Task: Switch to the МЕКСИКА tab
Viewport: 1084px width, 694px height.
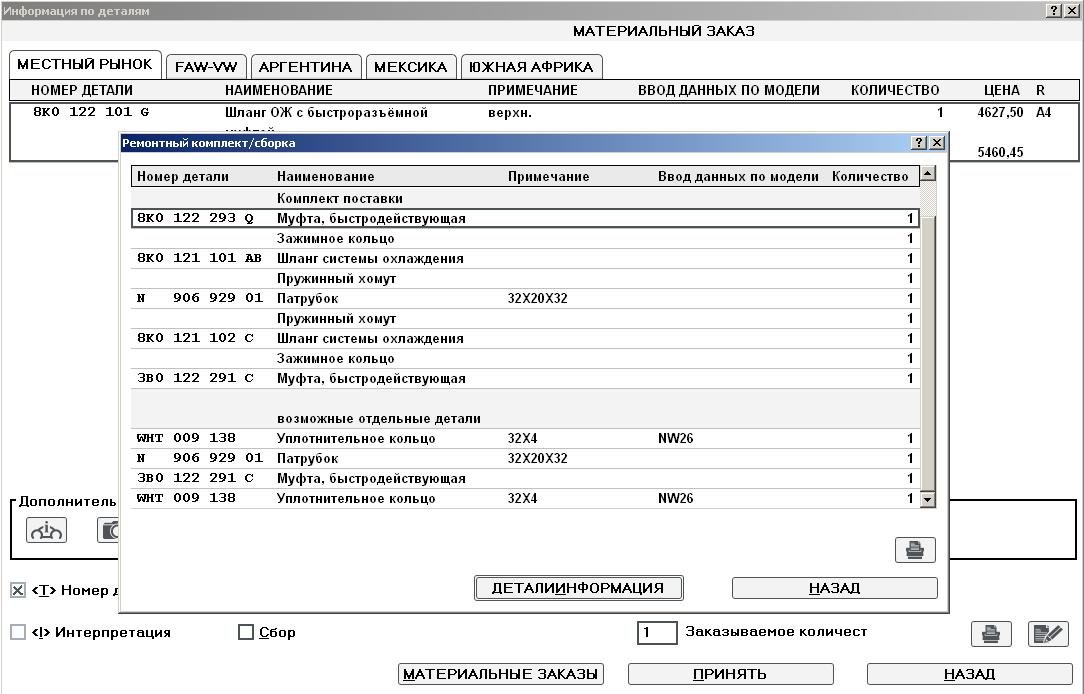Action: tap(411, 67)
